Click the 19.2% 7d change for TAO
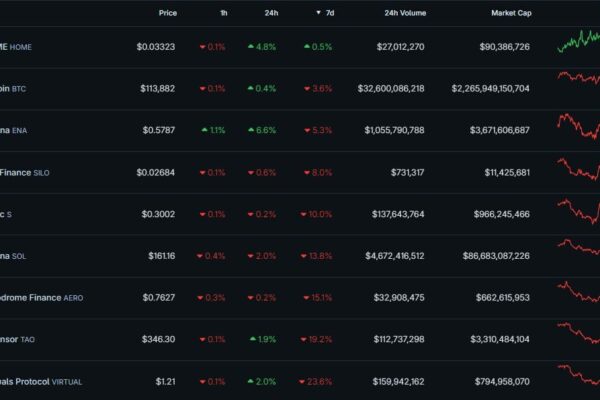Image resolution: width=600 pixels, height=400 pixels. point(316,339)
